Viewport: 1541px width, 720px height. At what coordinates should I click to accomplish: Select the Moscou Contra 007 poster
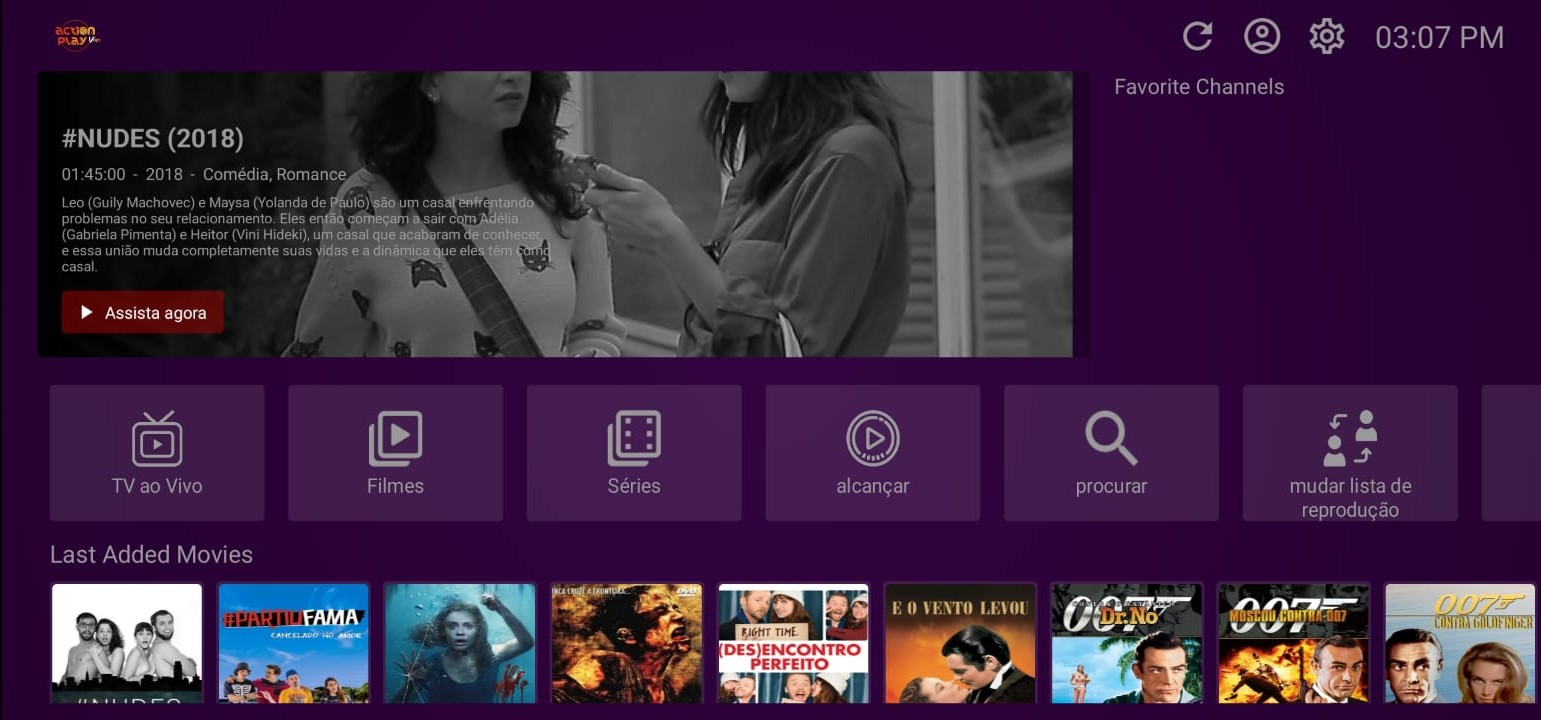pos(1293,643)
